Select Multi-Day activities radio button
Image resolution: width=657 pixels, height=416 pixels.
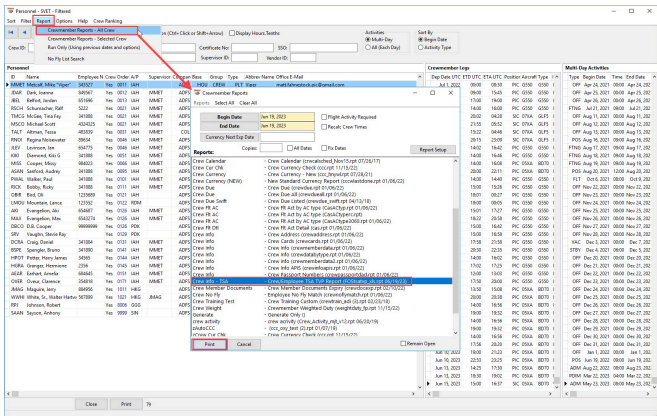click(368, 39)
